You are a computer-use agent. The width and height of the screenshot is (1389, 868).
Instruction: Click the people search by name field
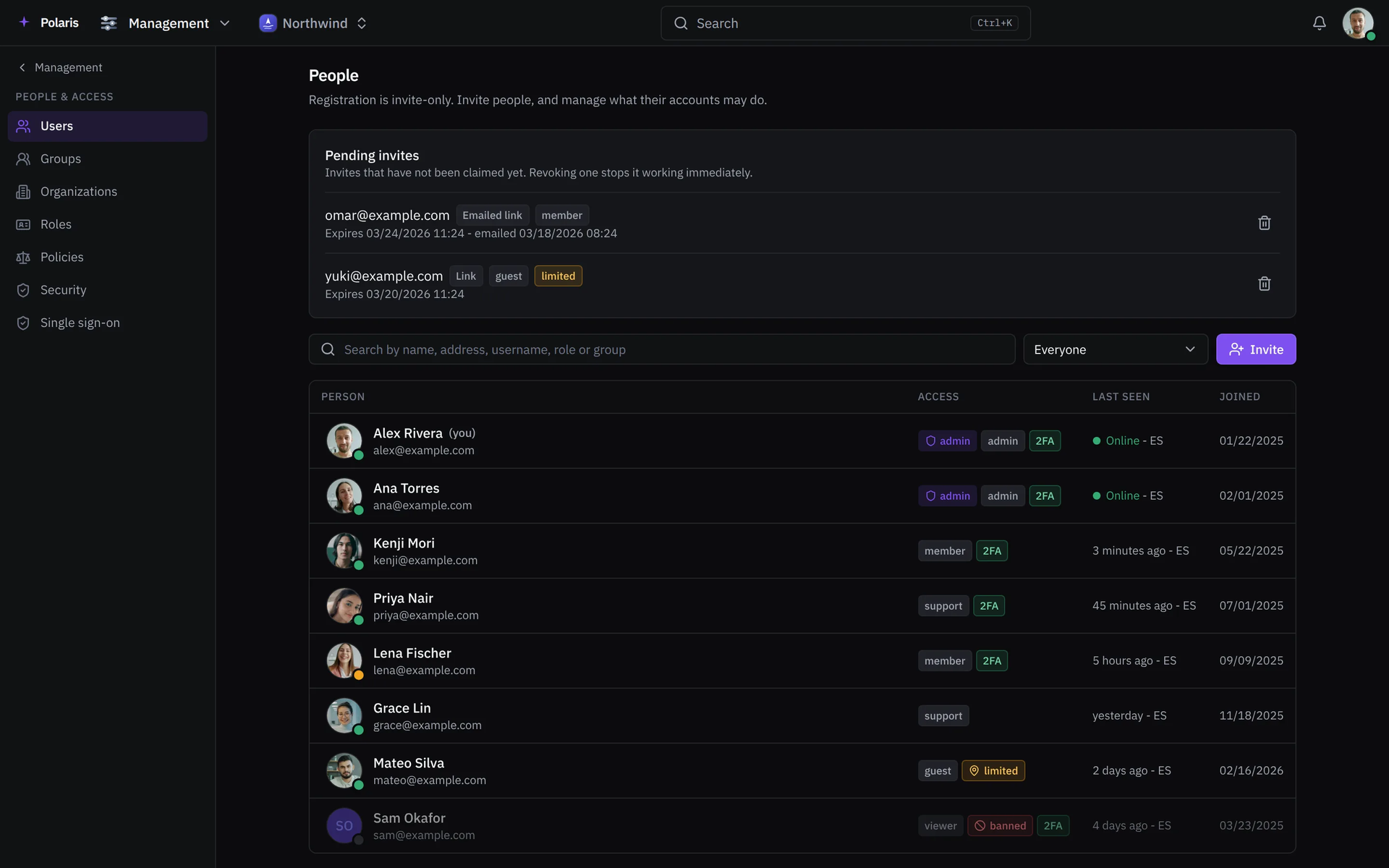(662, 349)
